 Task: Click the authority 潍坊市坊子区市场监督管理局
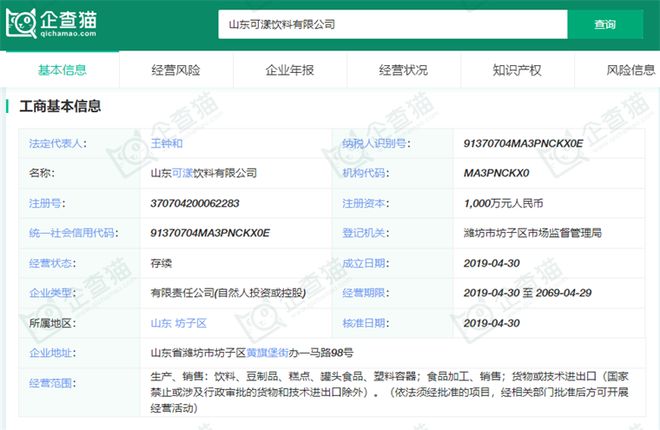point(532,233)
